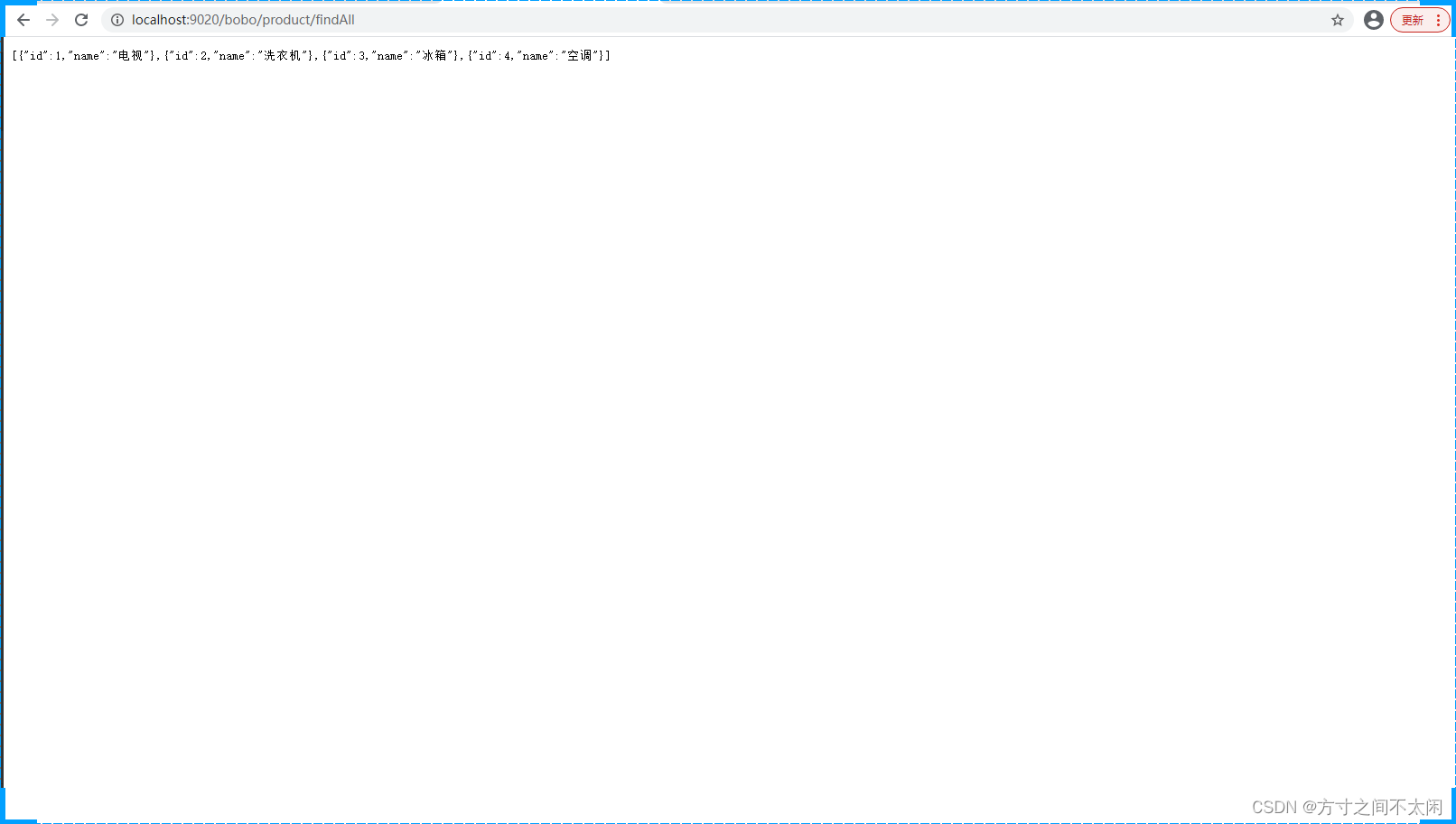Viewport: 1456px width, 824px height.
Task: Go forward to the next page
Action: pos(52,20)
